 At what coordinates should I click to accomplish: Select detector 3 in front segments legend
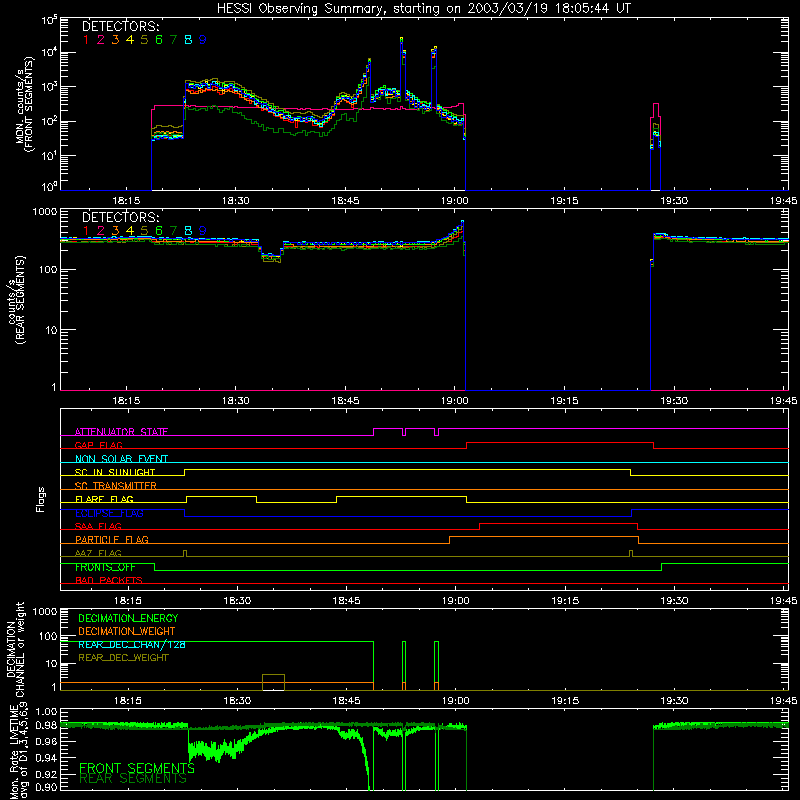115,40
